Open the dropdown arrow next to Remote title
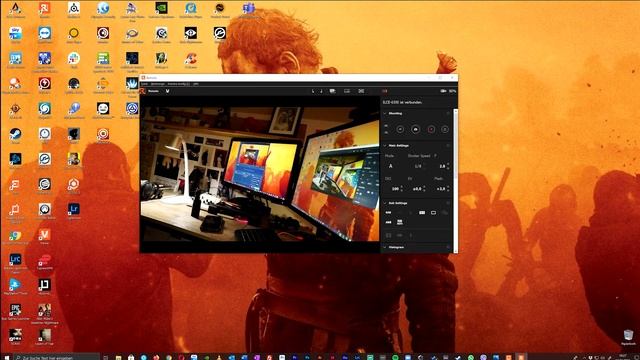640x360 pixels. pos(167,91)
